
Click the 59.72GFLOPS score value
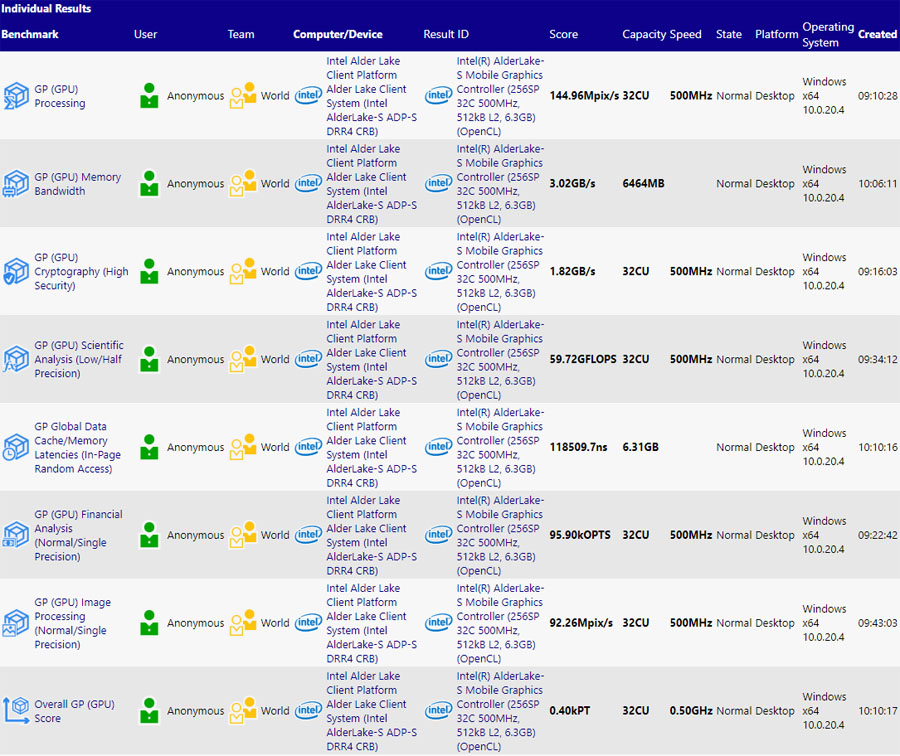[583, 359]
